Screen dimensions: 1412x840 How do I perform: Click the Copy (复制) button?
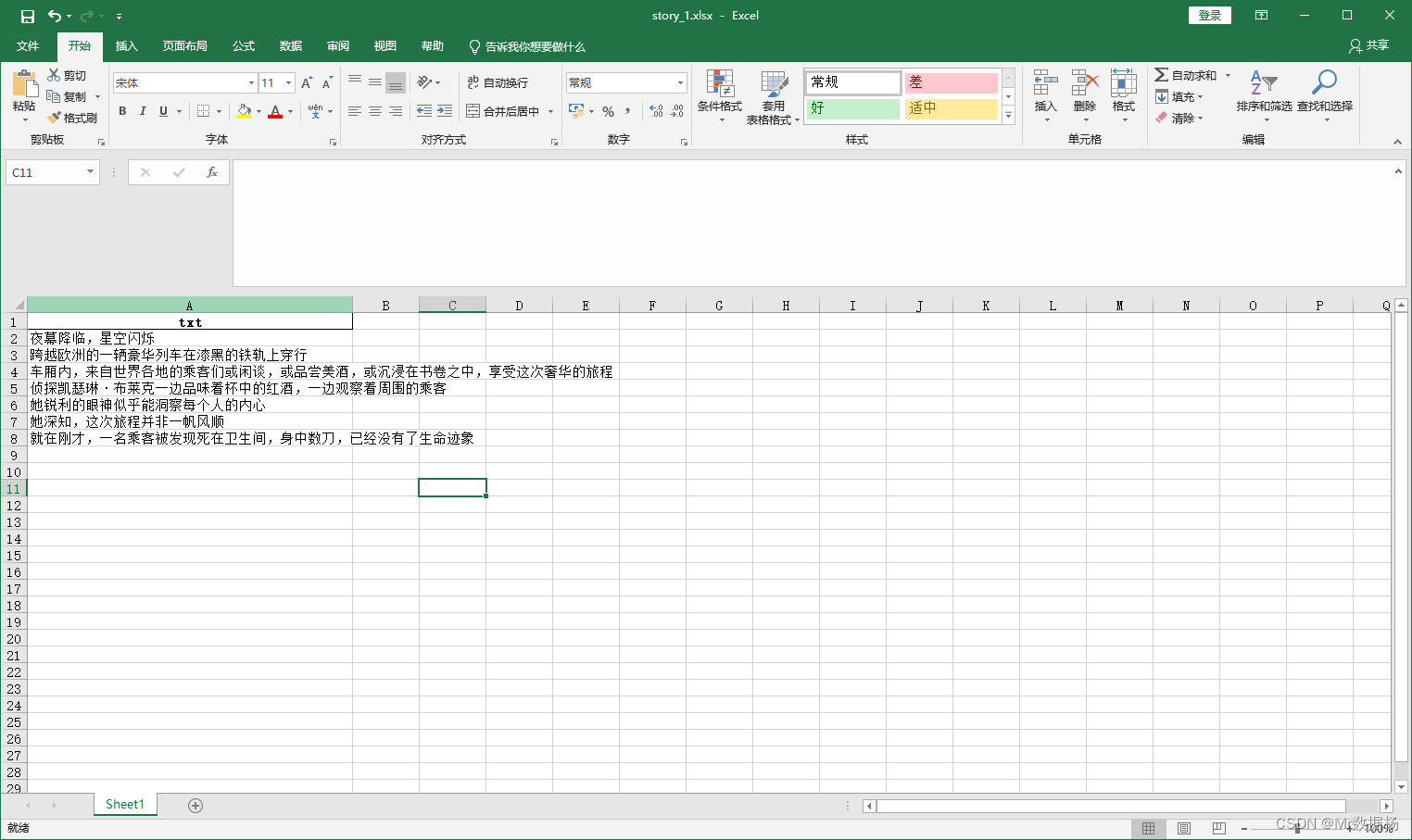[67, 96]
